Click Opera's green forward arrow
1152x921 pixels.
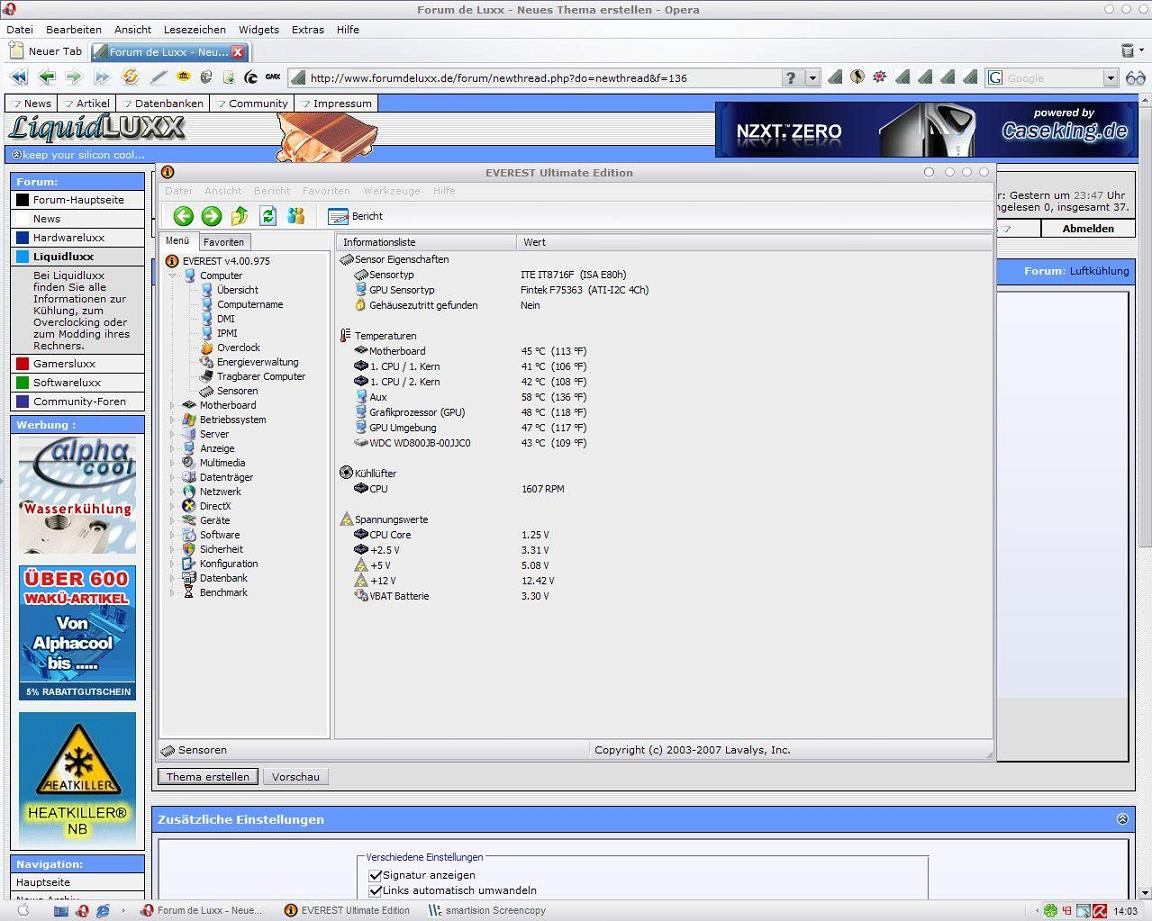pyautogui.click(x=73, y=77)
